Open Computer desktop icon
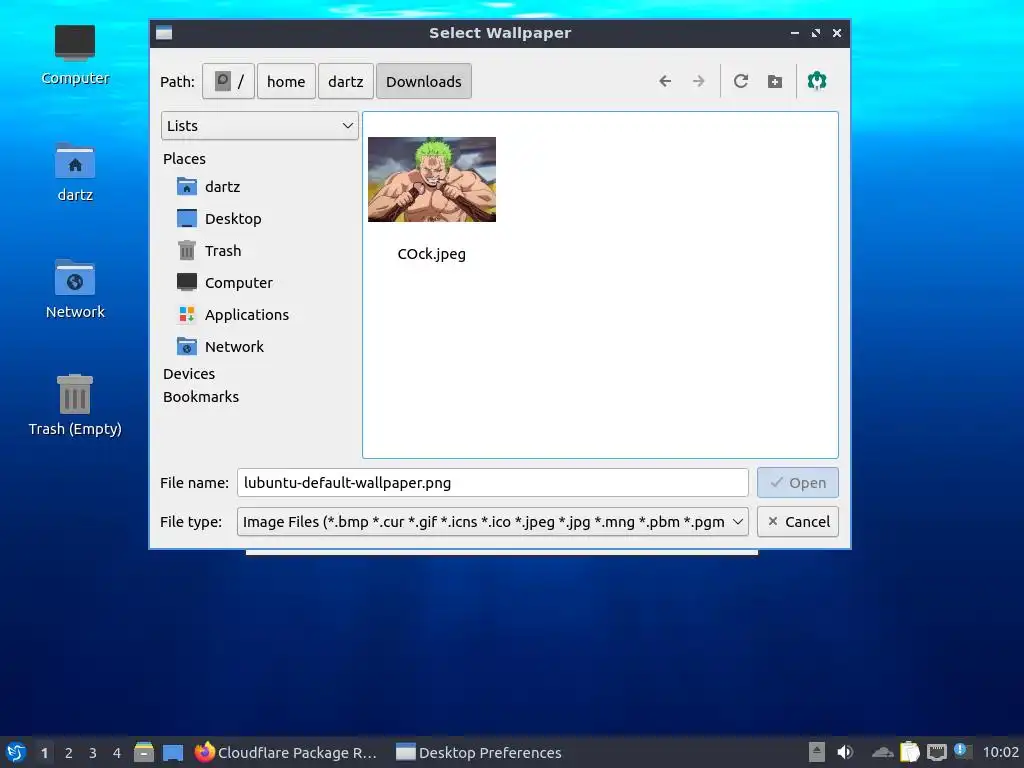This screenshot has height=768, width=1024. [x=74, y=55]
